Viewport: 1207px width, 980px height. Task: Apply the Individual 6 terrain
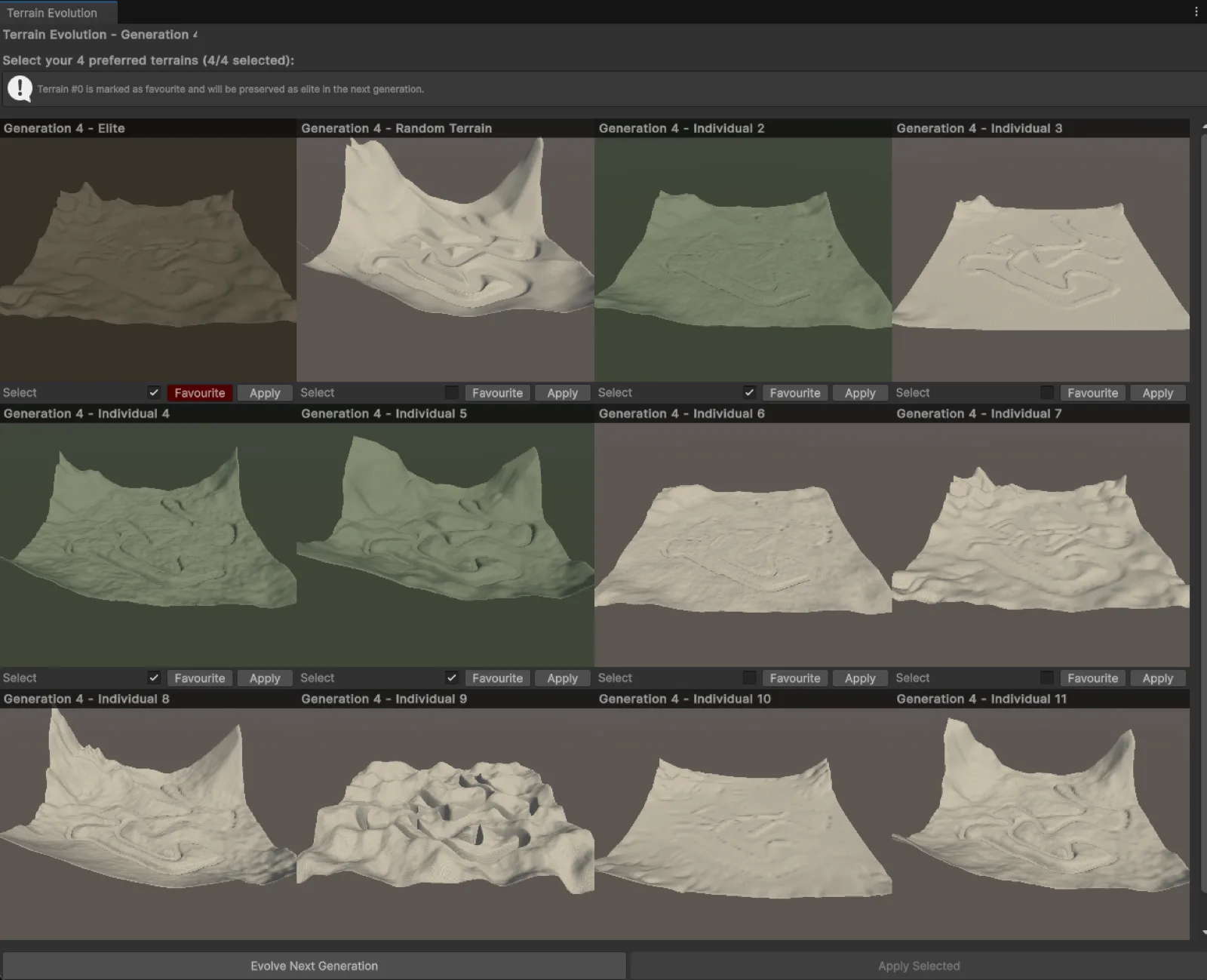[x=860, y=678]
